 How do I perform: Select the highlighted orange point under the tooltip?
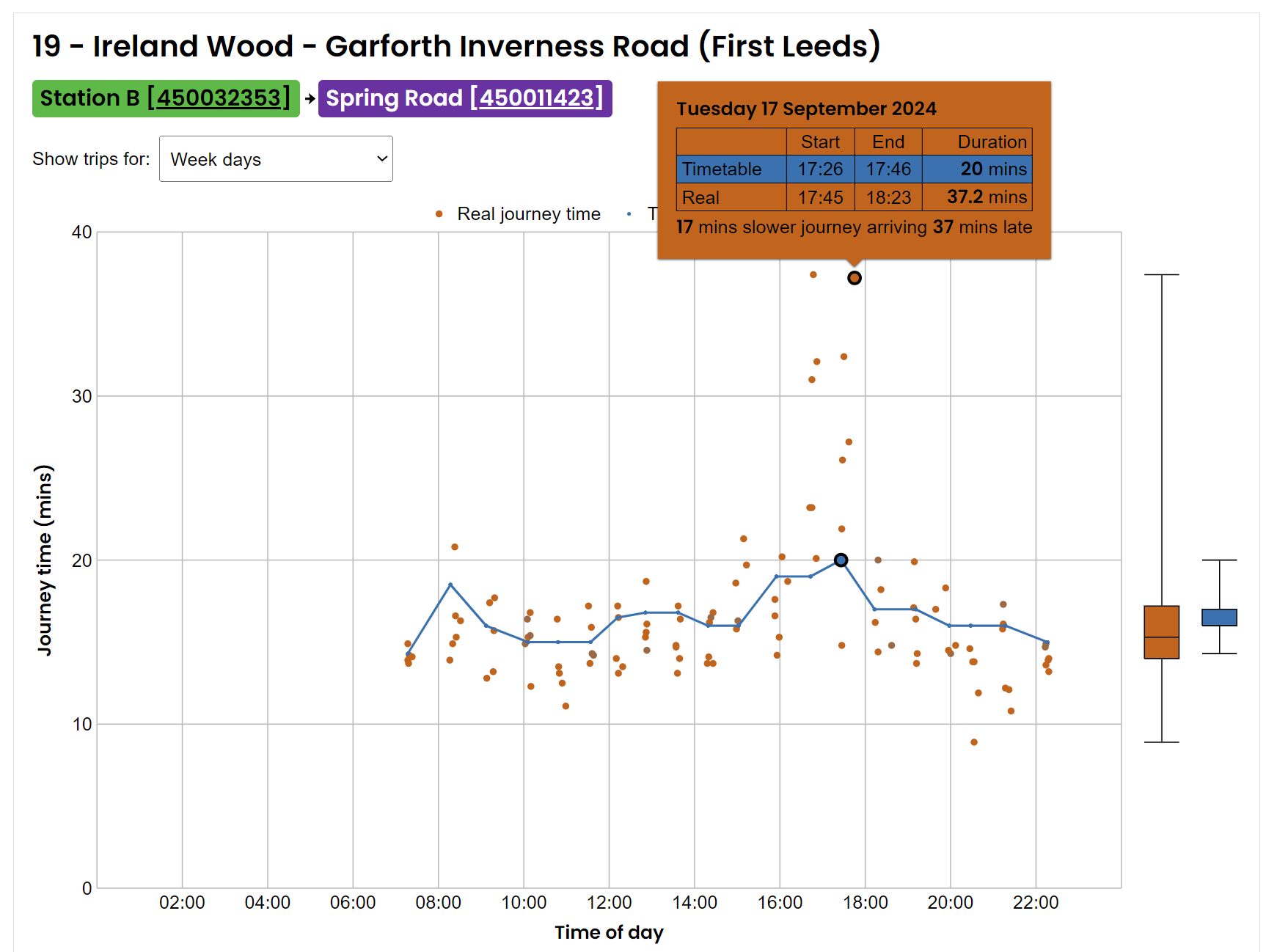point(854,278)
